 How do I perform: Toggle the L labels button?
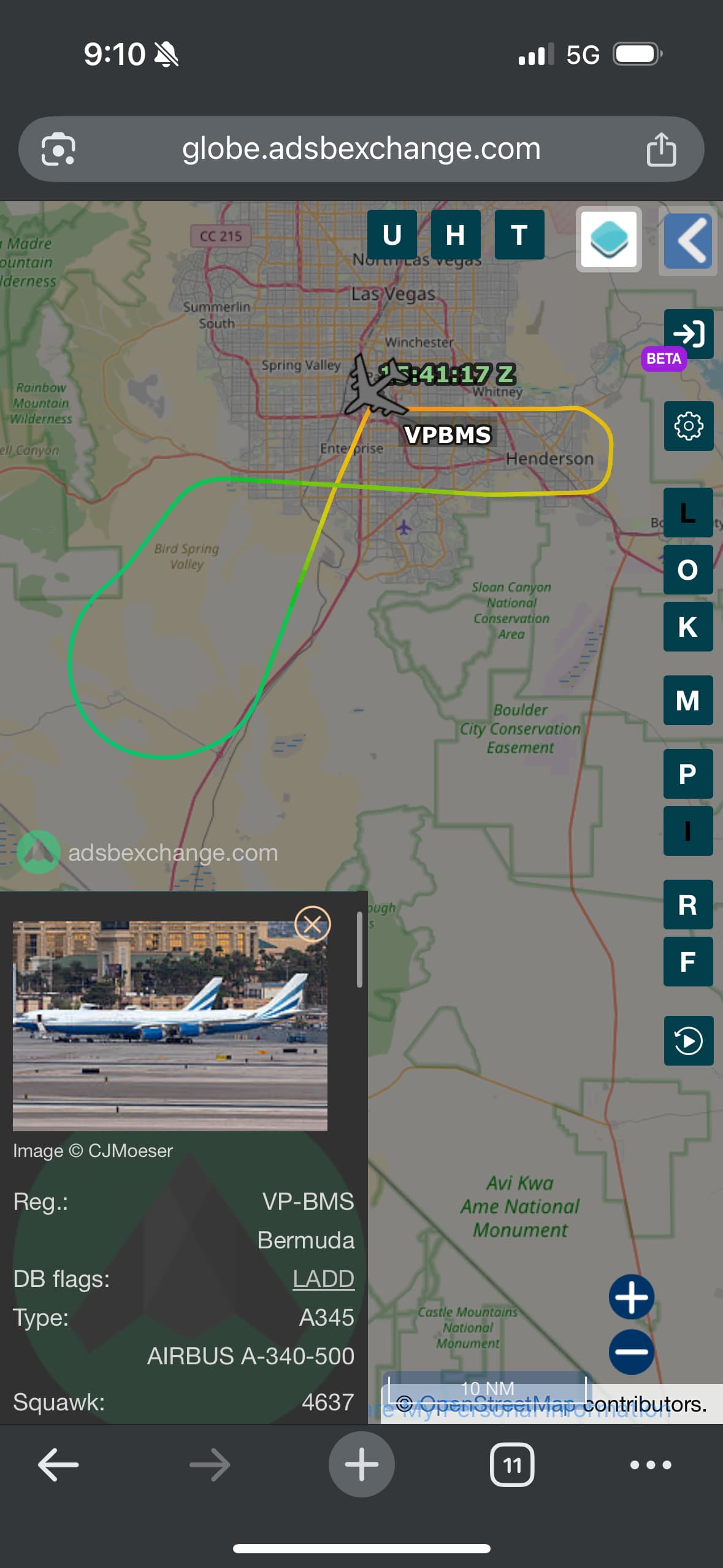688,512
